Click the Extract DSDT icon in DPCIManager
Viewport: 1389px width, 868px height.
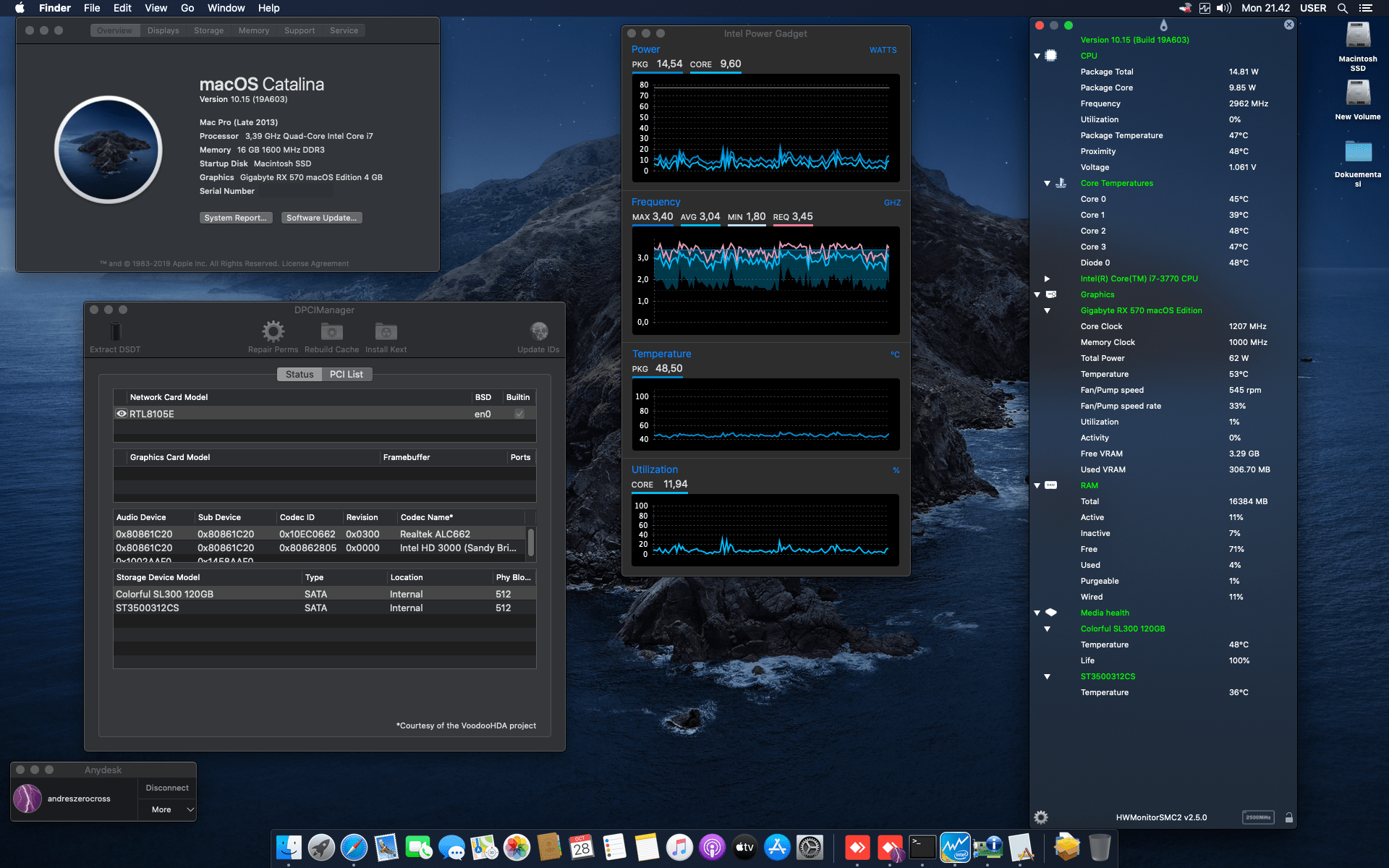[114, 332]
